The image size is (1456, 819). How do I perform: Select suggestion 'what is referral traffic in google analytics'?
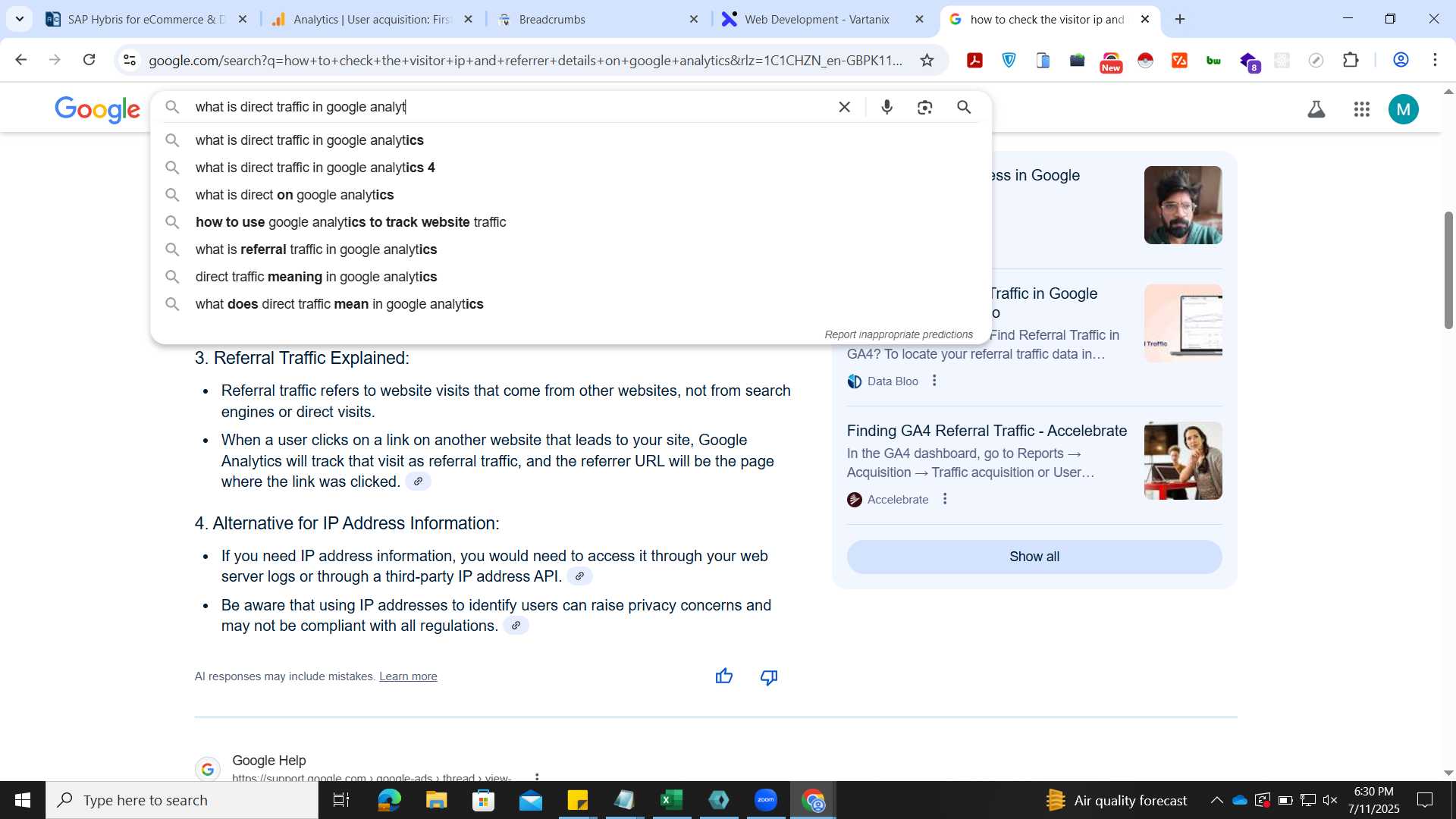coord(571,249)
